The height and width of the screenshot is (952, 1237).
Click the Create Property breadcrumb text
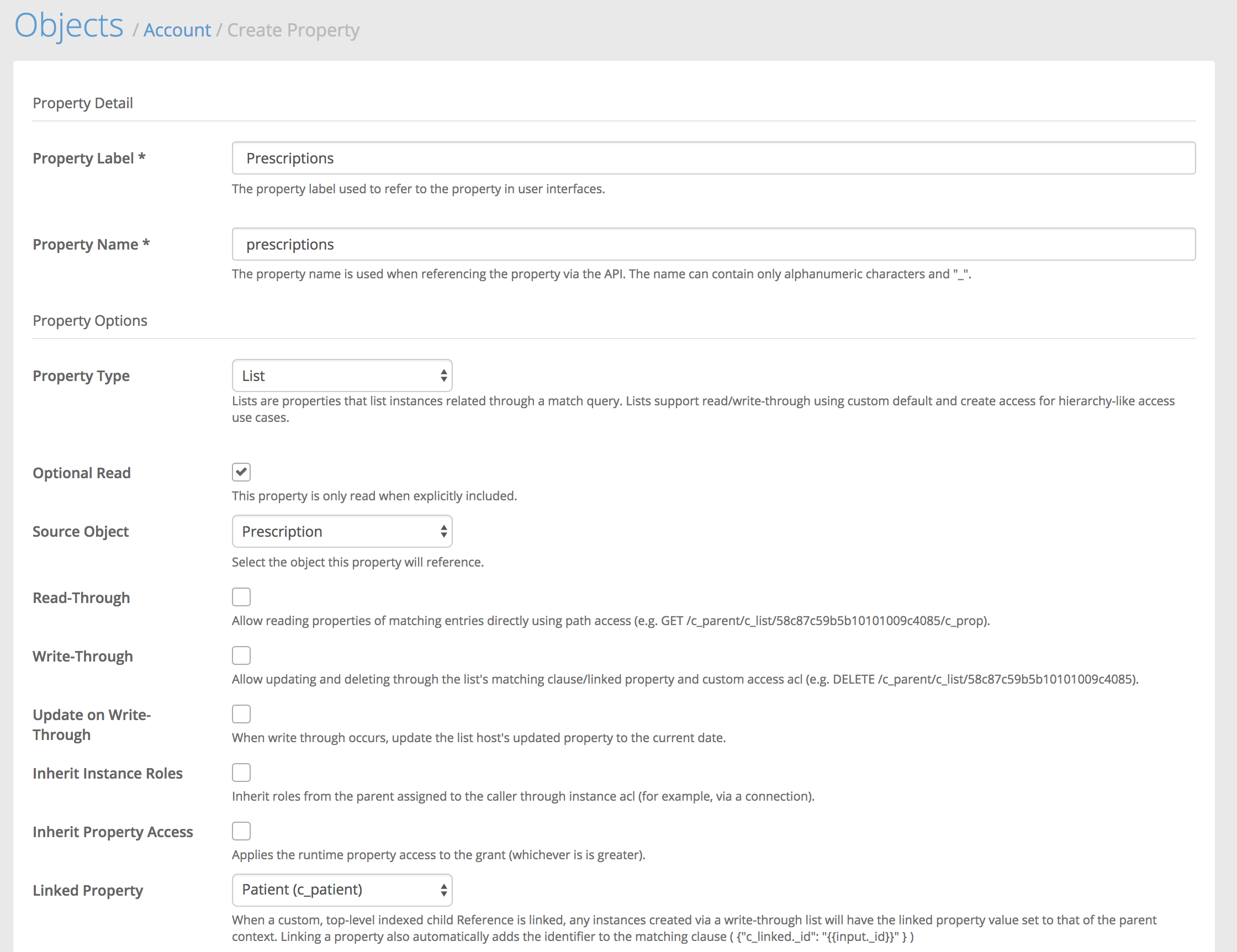click(x=293, y=30)
